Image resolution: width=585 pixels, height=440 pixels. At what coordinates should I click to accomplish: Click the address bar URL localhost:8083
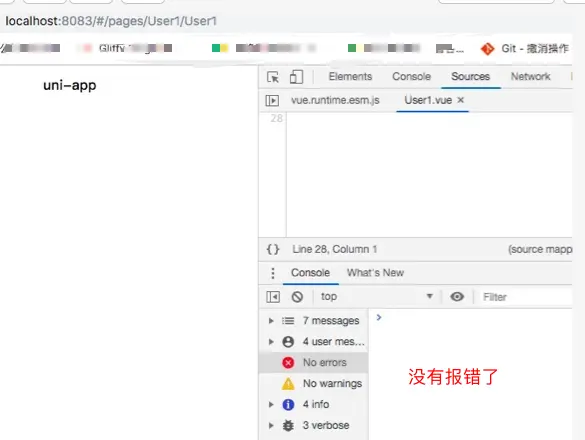111,21
